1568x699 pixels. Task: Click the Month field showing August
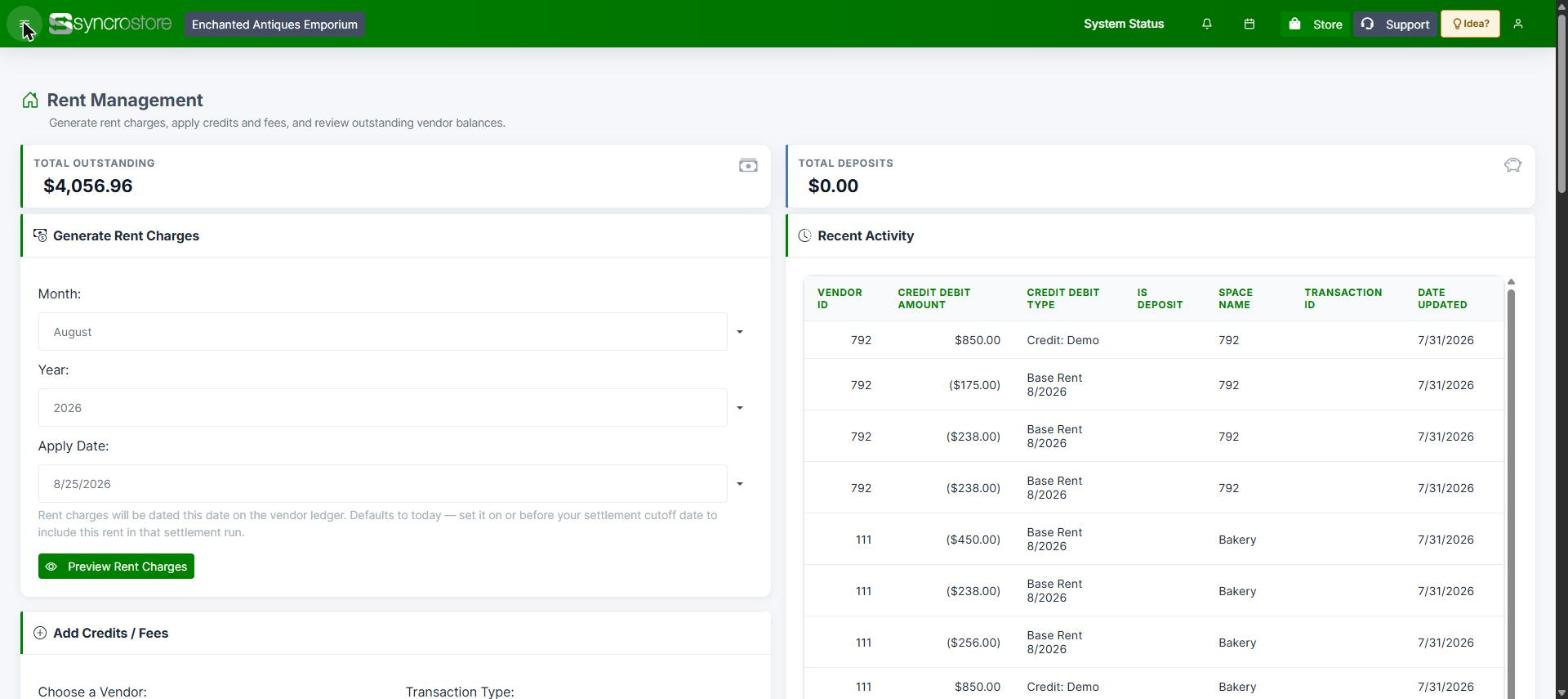click(382, 332)
